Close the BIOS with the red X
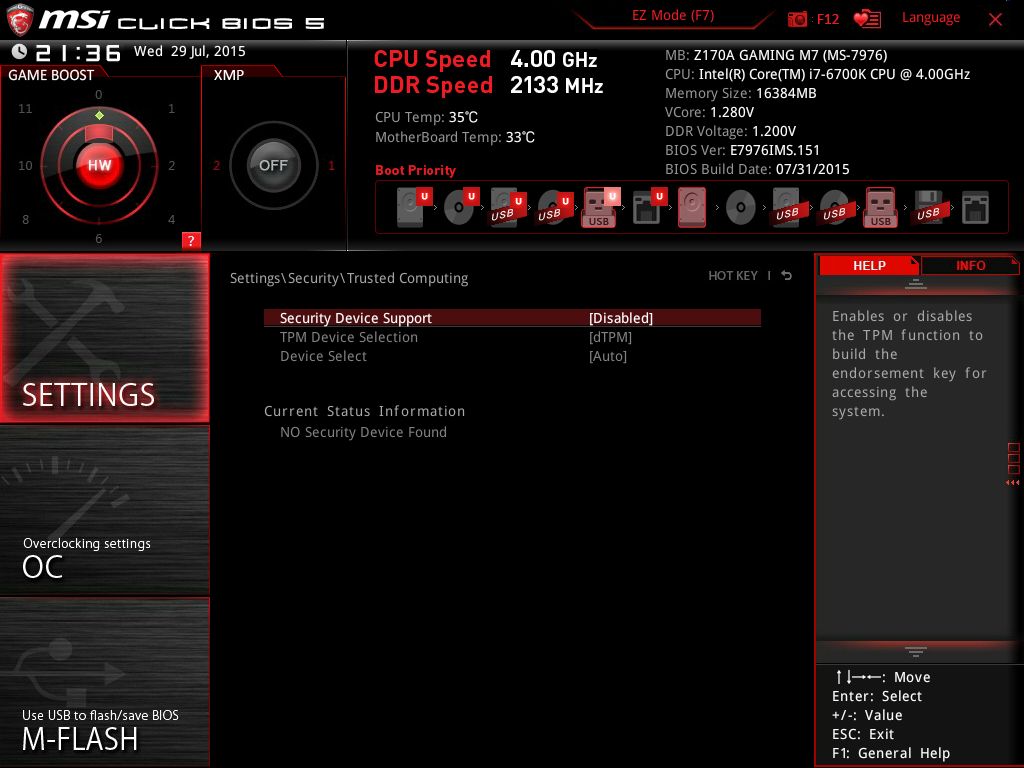 point(995,20)
